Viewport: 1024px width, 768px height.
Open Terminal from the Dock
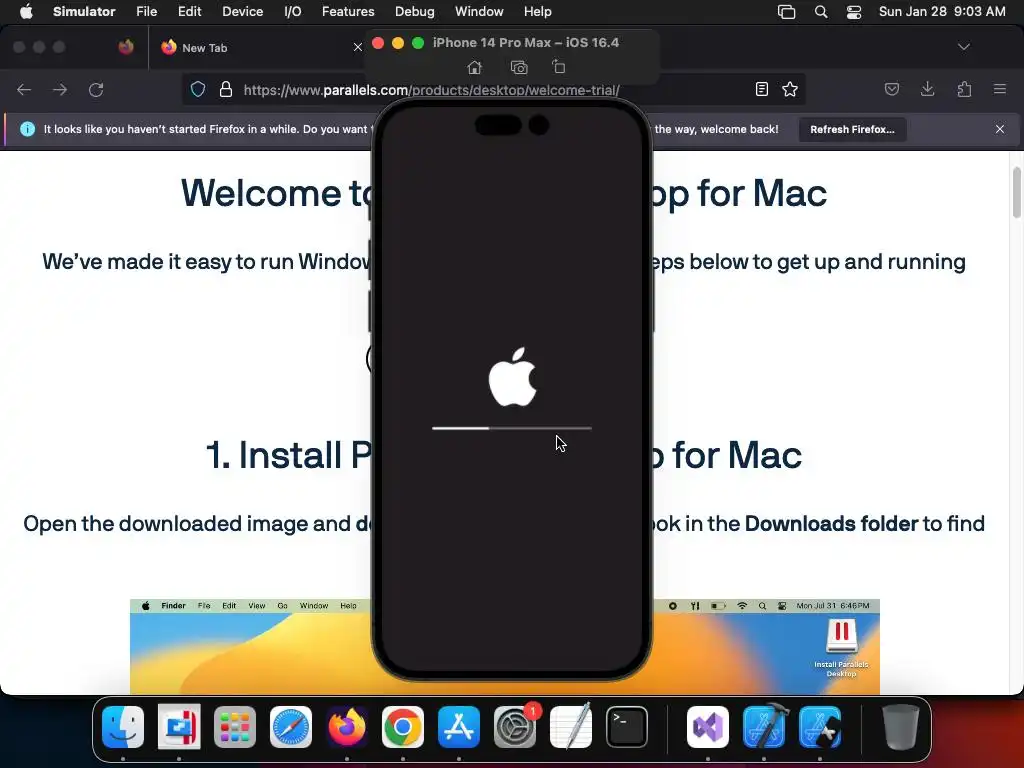(x=627, y=727)
